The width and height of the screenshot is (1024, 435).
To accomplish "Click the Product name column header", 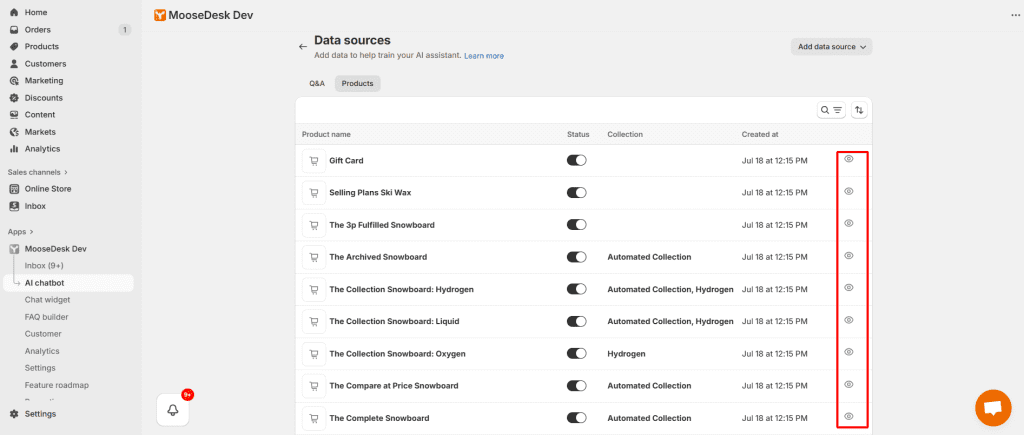I will pos(326,135).
